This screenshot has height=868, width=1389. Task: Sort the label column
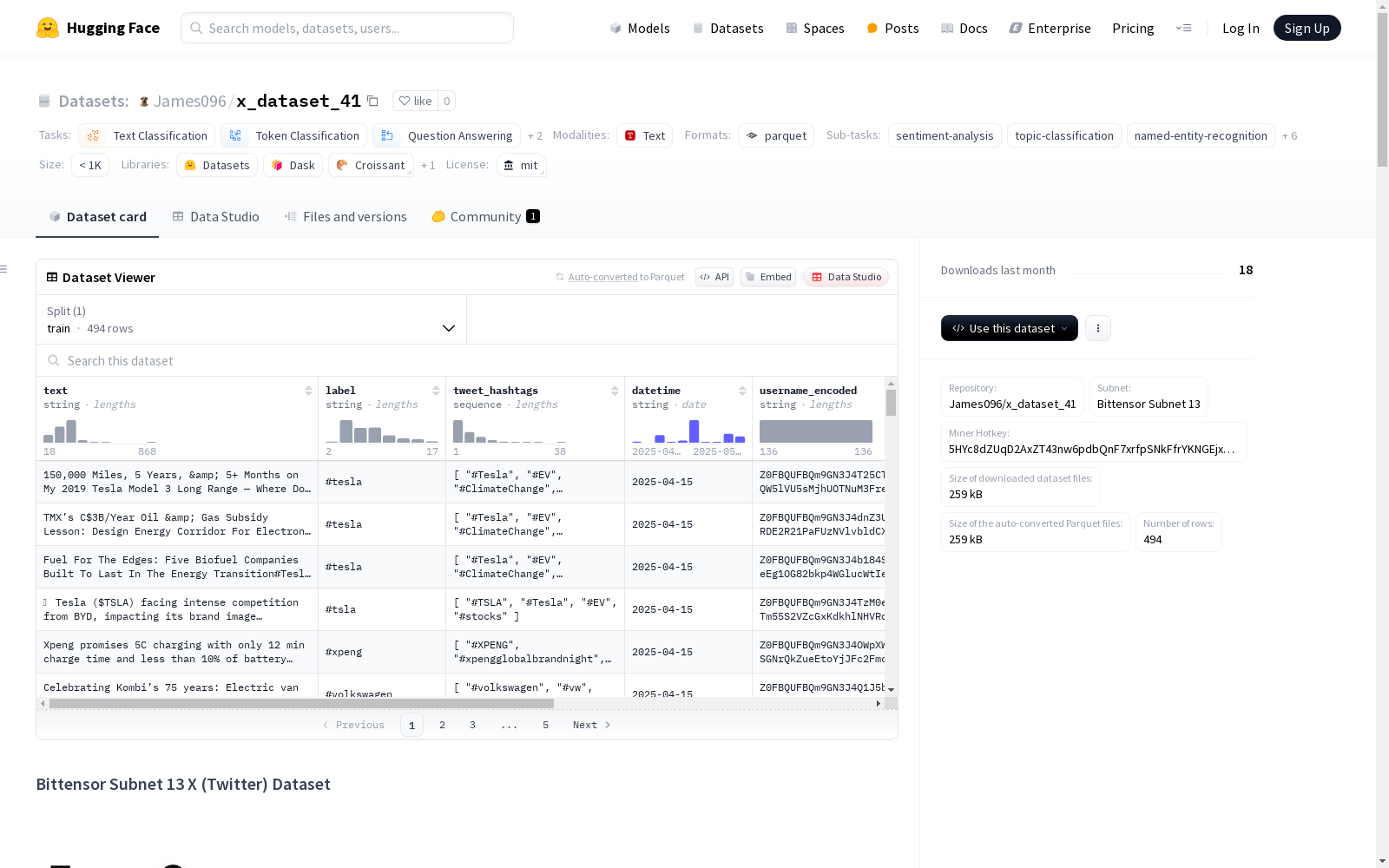click(436, 391)
